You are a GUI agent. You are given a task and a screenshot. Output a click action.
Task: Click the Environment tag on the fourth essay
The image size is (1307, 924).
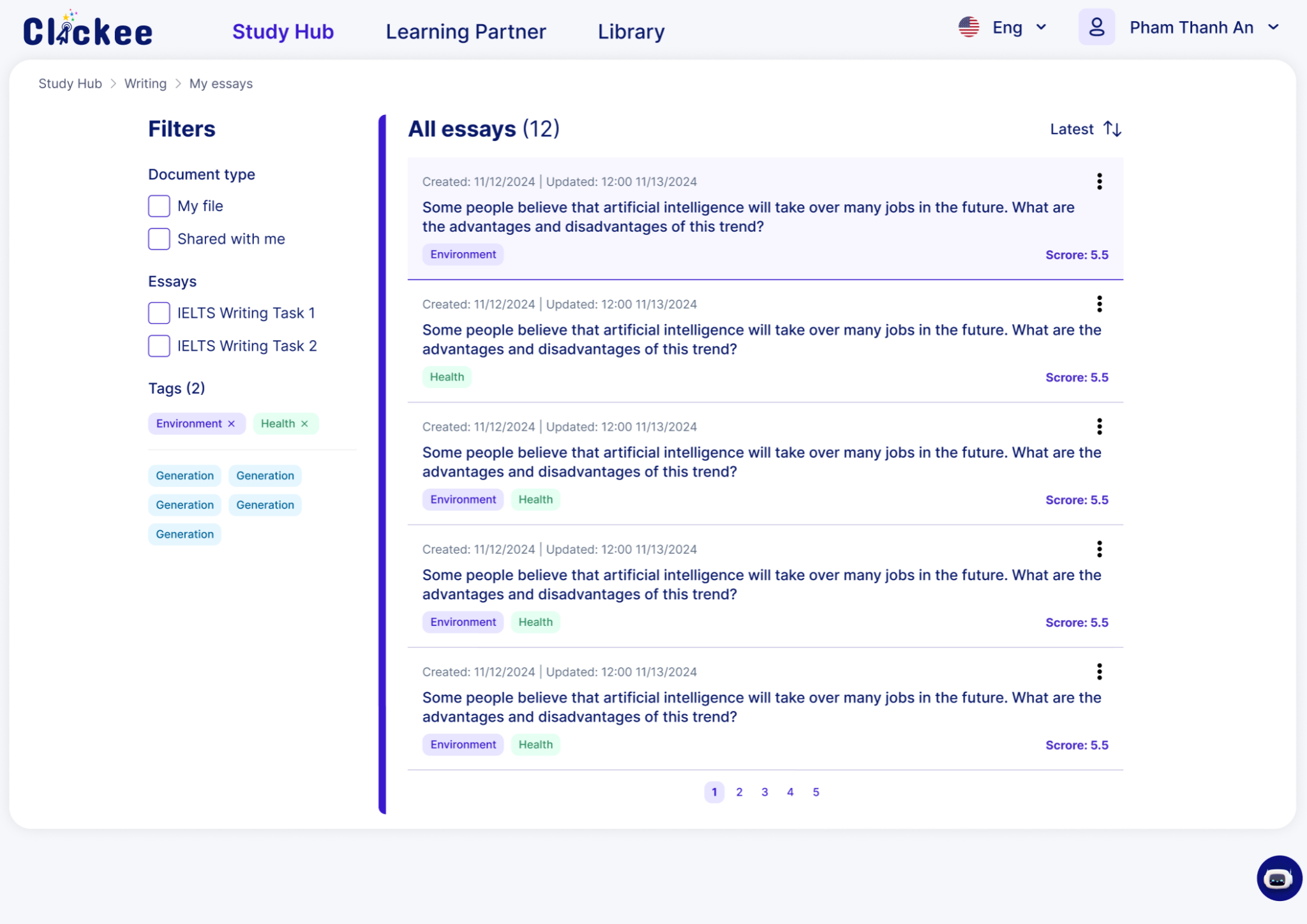pos(463,622)
